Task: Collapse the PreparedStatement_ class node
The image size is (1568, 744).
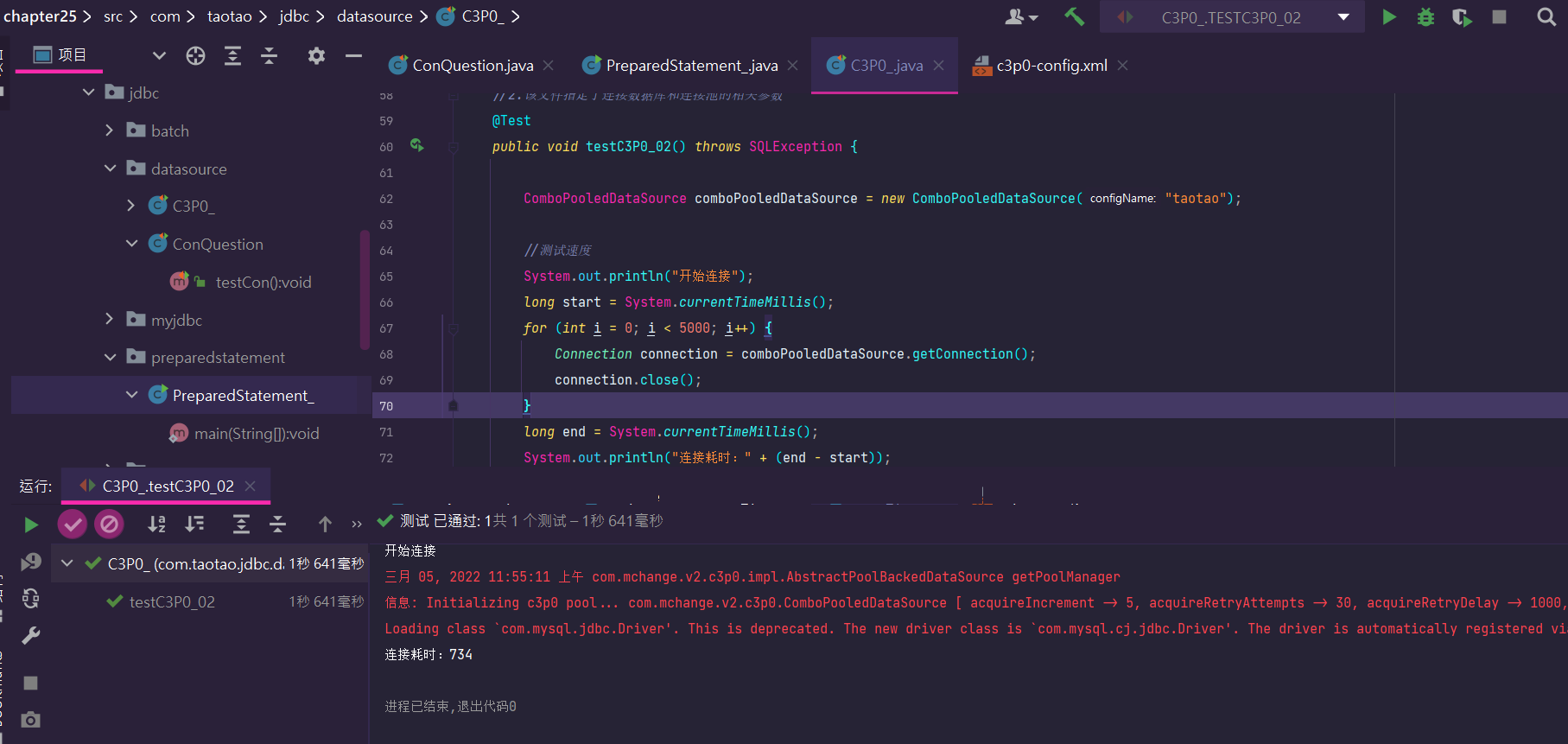Action: pos(131,394)
